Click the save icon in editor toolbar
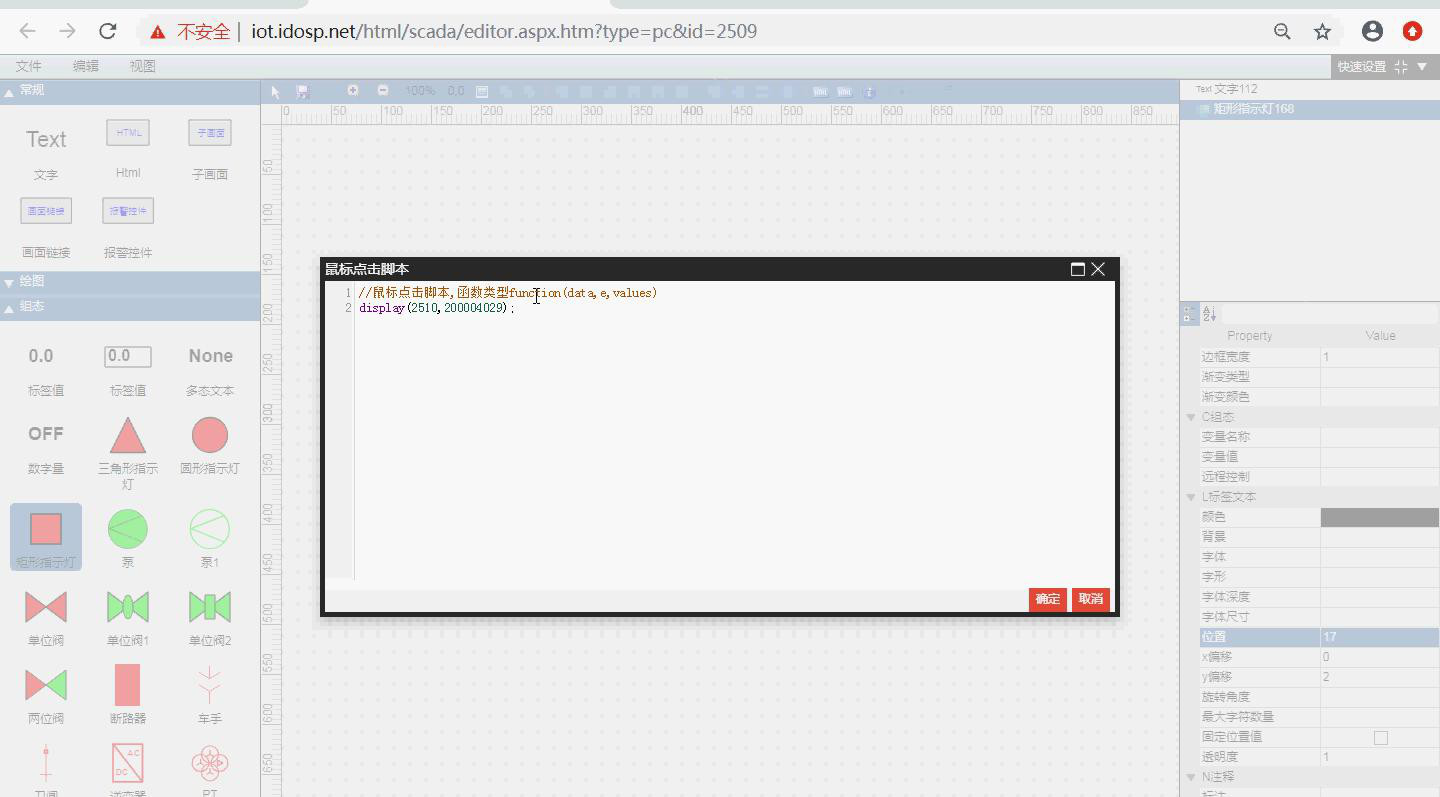Image resolution: width=1440 pixels, height=797 pixels. tap(303, 92)
